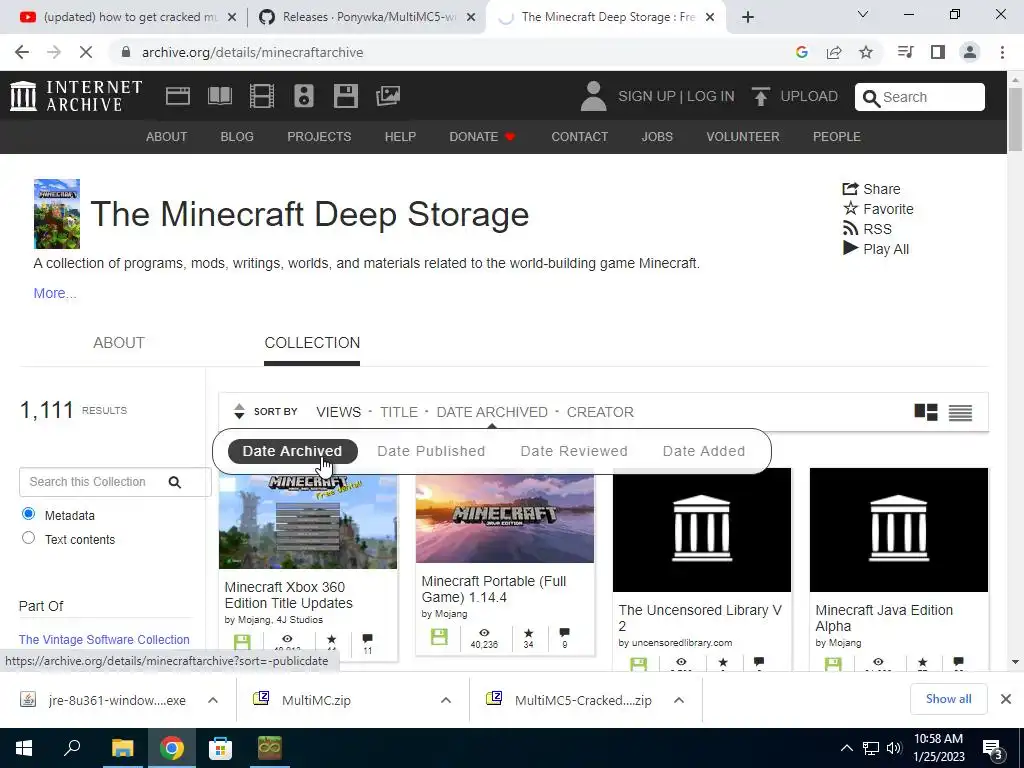Bookmark this page with star icon
The image size is (1024, 768).
(x=866, y=52)
